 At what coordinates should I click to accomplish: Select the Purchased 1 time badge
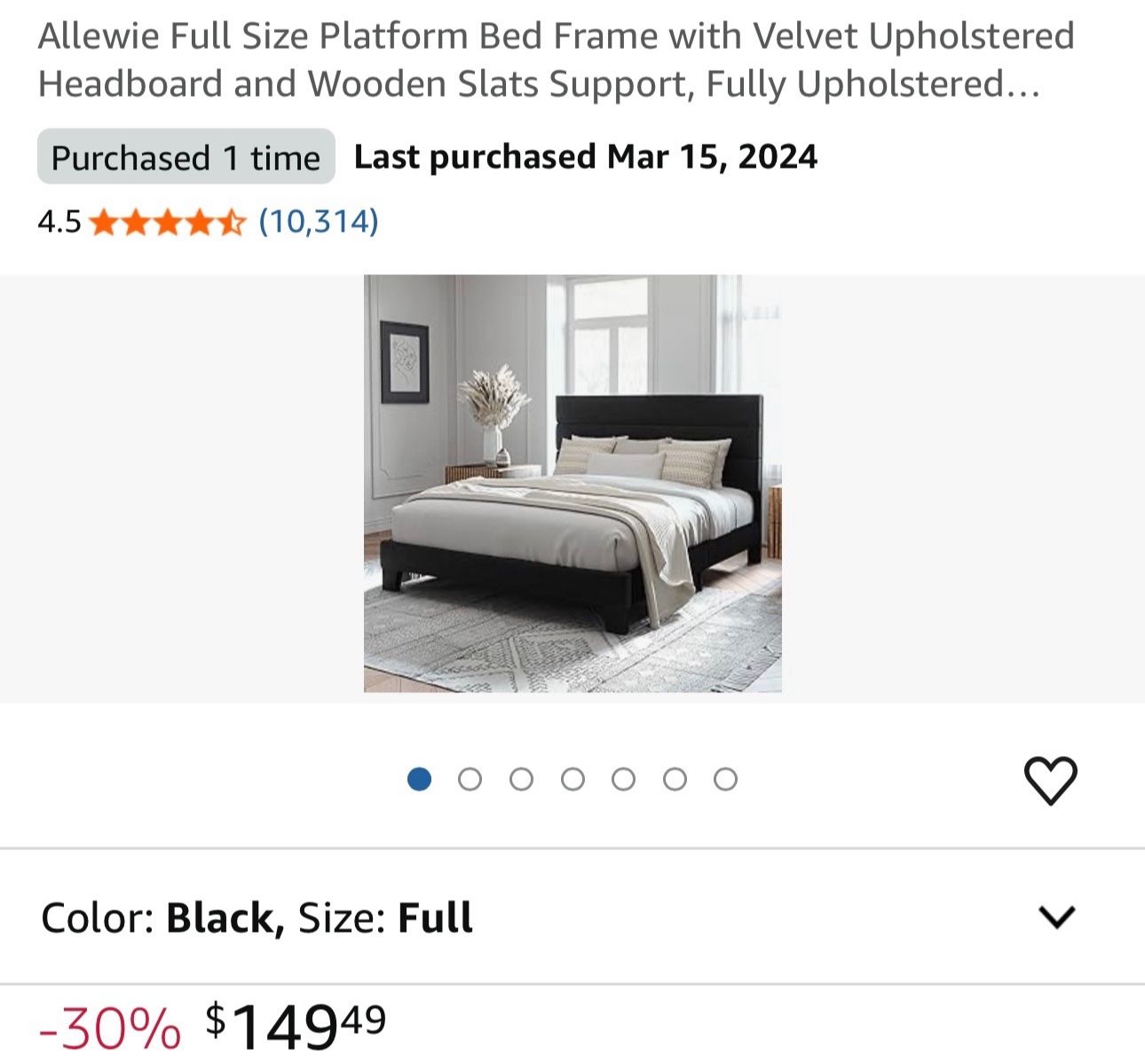pos(186,157)
